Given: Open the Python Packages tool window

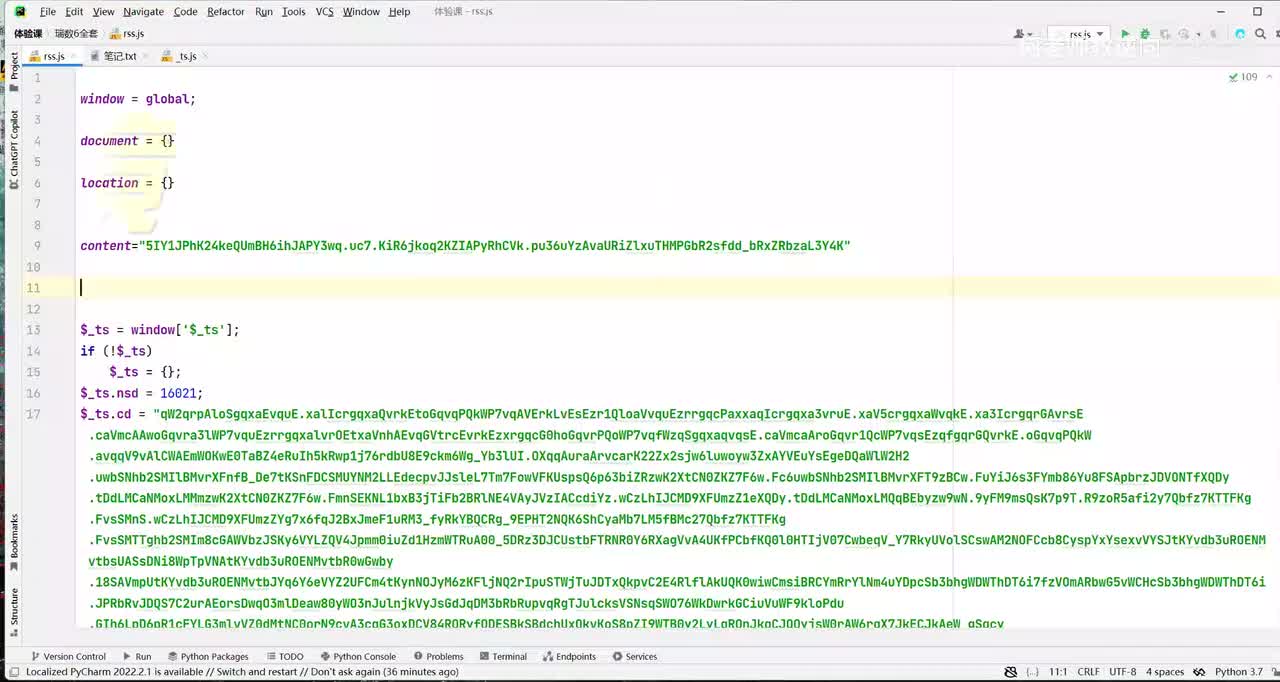Looking at the screenshot, I should [207, 657].
